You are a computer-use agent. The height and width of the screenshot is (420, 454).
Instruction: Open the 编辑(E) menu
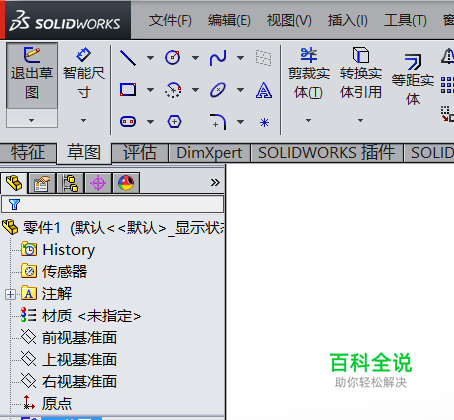(x=229, y=21)
